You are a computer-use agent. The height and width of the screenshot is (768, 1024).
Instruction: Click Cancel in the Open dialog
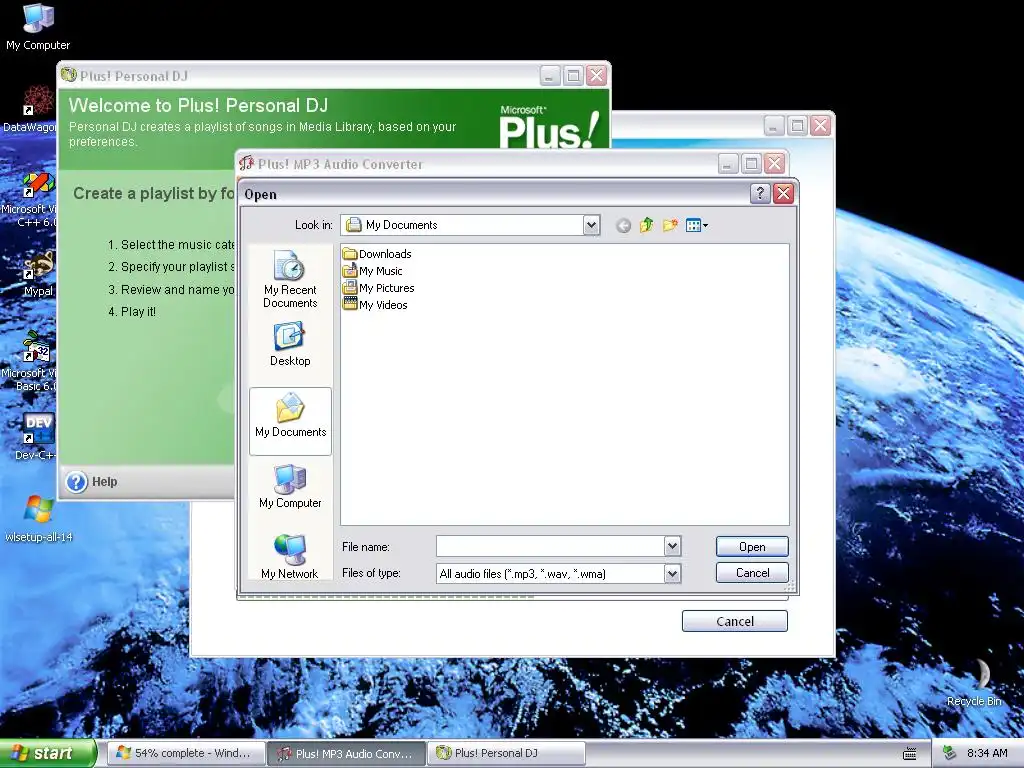click(x=752, y=573)
